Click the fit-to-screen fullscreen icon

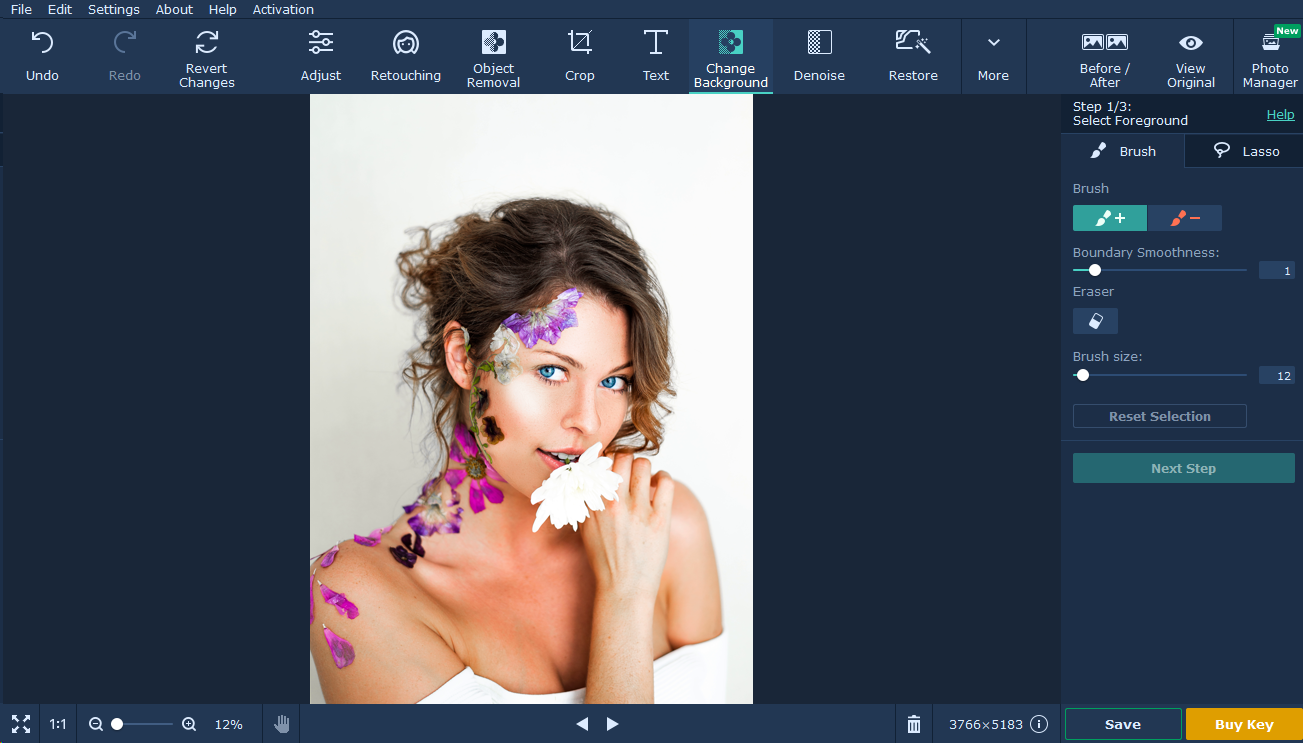pos(21,724)
